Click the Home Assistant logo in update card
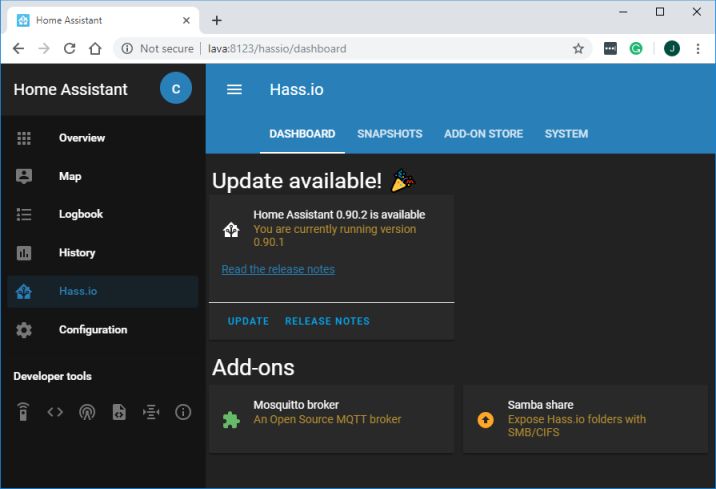The width and height of the screenshot is (716, 489). tap(231, 229)
